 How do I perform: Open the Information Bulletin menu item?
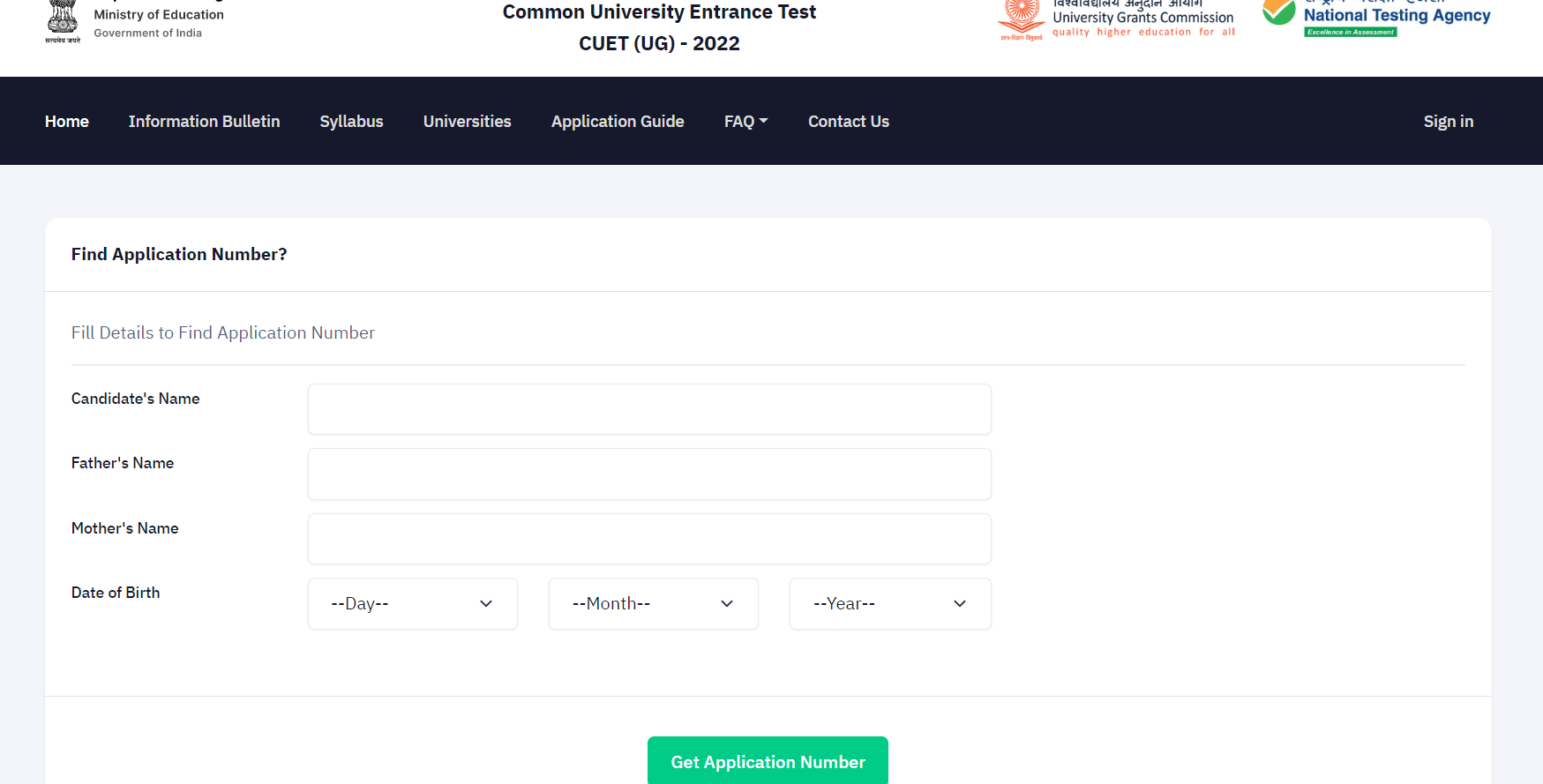pos(204,122)
